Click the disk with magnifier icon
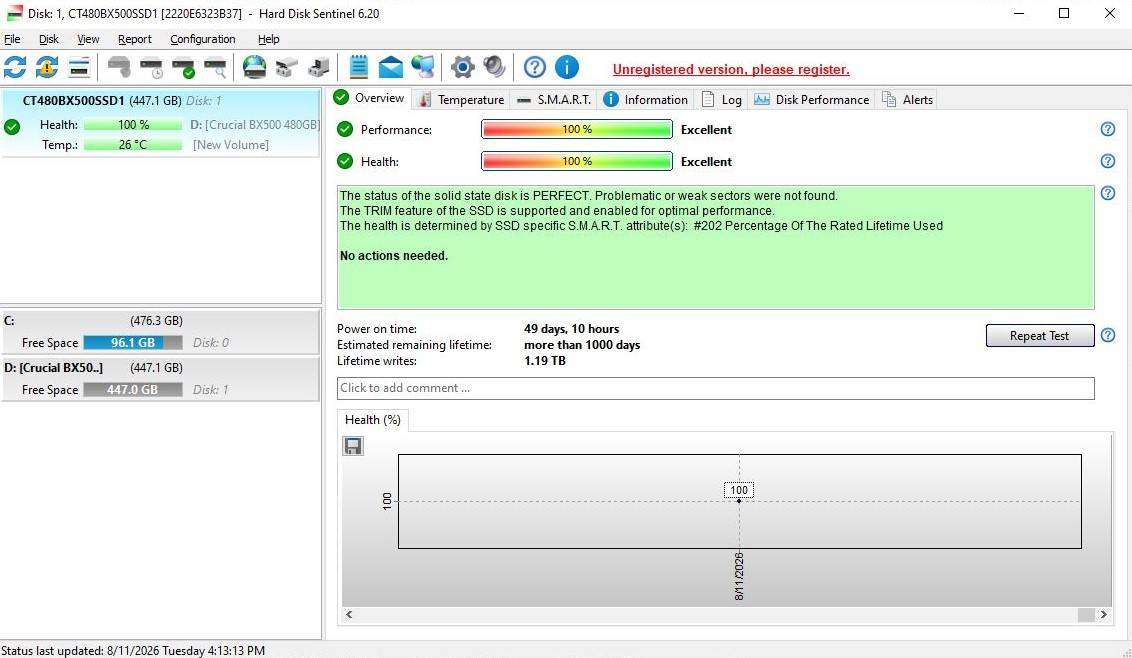This screenshot has height=658, width=1132. [215, 67]
